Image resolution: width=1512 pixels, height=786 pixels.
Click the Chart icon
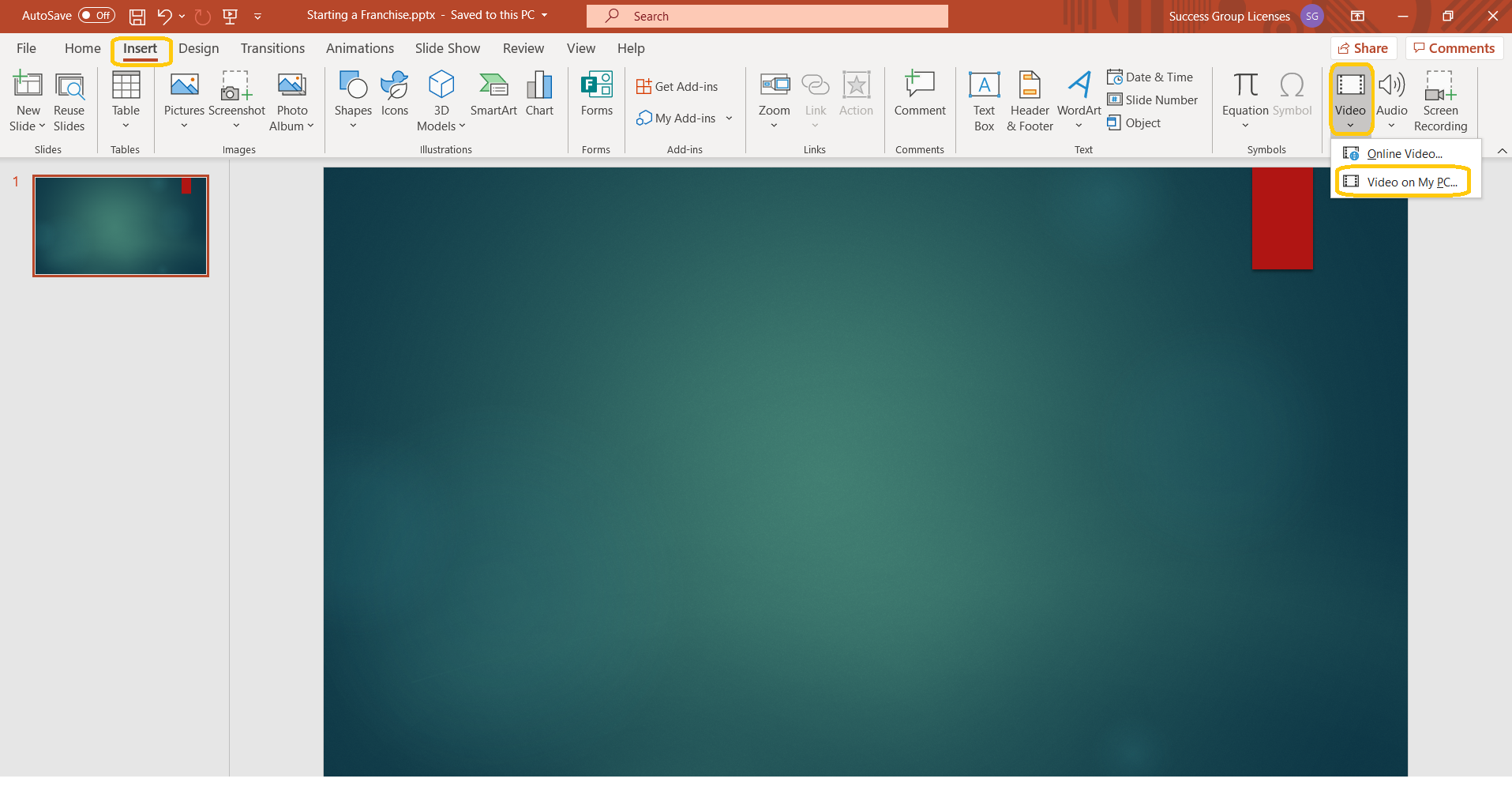coord(539,95)
